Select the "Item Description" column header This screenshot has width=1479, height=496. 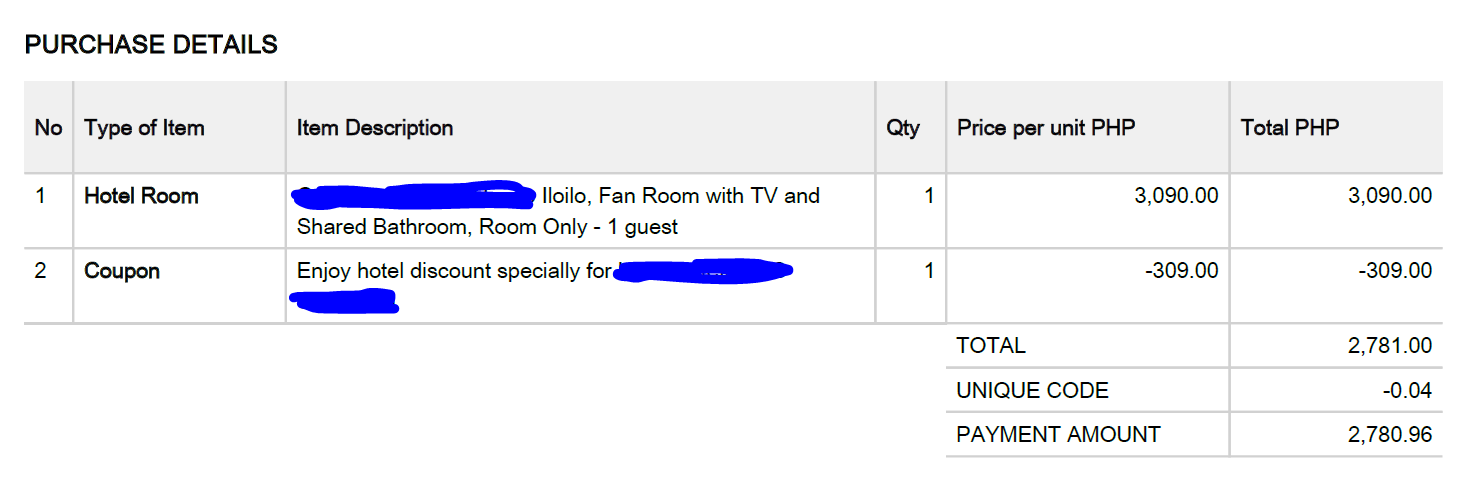coord(375,128)
